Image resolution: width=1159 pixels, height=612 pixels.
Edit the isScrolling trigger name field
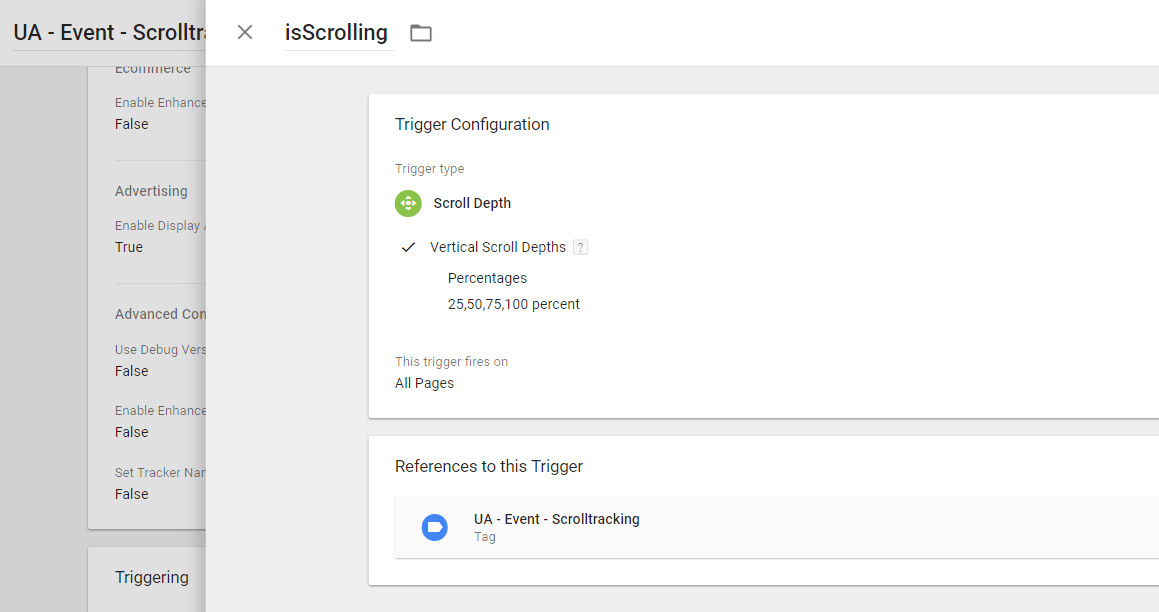pyautogui.click(x=336, y=32)
